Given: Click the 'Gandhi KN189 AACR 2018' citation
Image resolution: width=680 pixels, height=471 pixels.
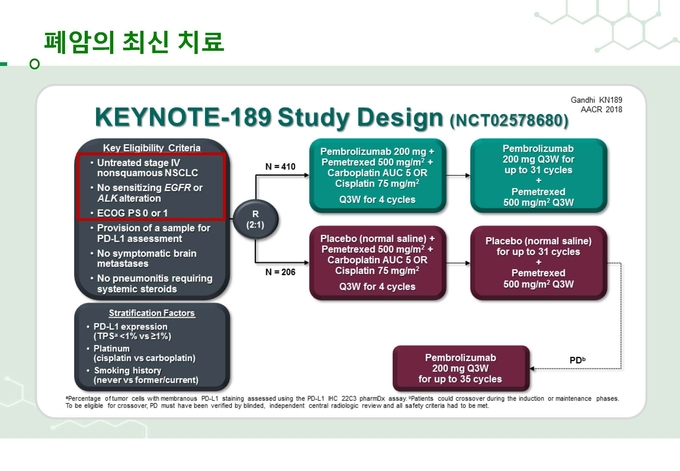Looking at the screenshot, I should 596,105.
